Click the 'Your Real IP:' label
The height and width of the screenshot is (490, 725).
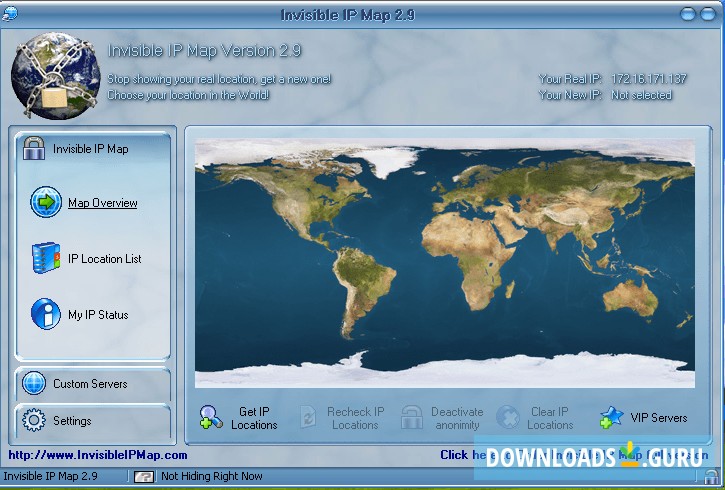570,79
